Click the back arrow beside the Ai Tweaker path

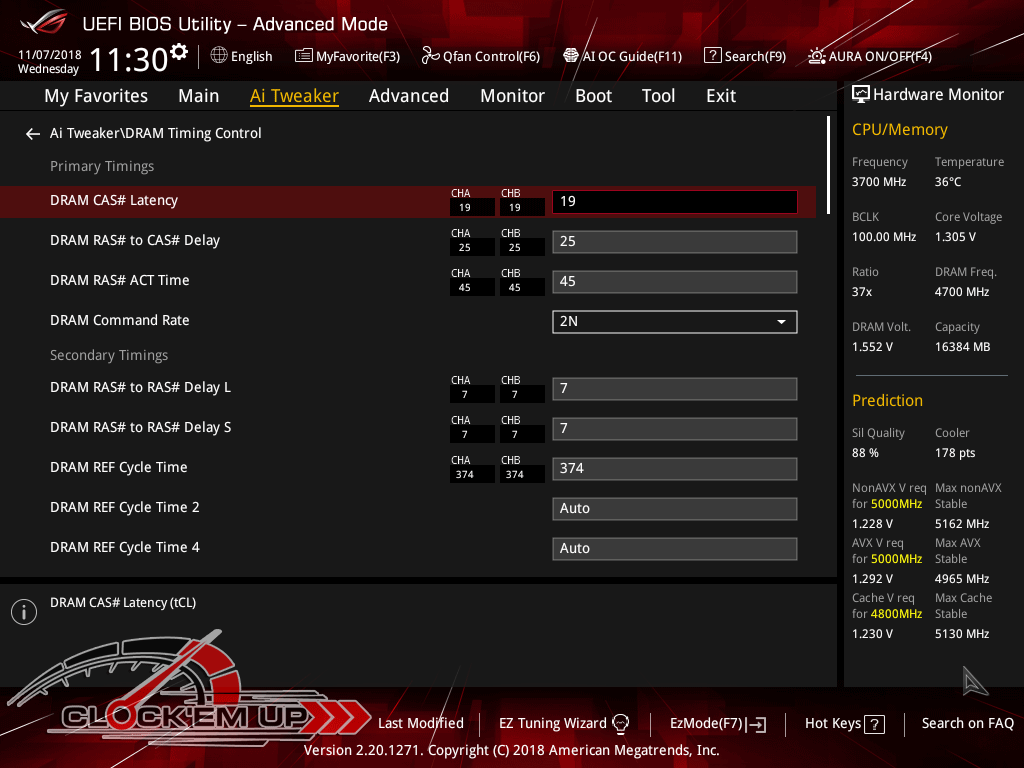pos(33,133)
